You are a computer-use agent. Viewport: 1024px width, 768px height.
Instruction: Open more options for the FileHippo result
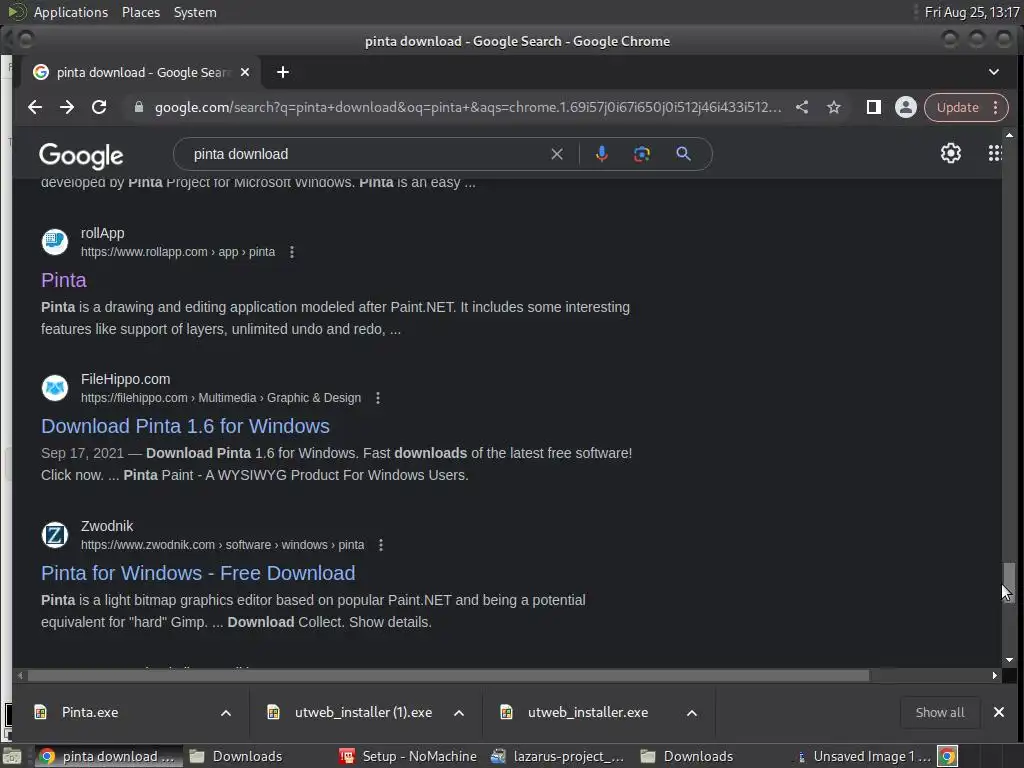click(378, 398)
